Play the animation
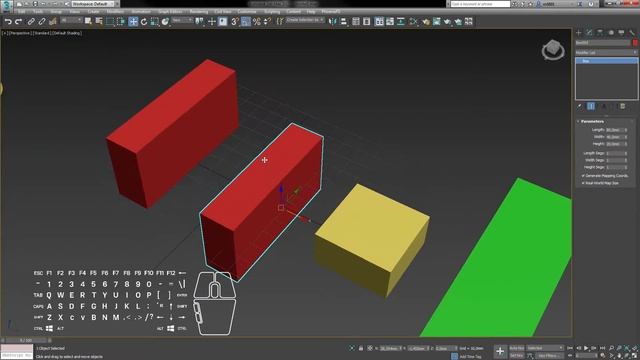 click(x=586, y=348)
